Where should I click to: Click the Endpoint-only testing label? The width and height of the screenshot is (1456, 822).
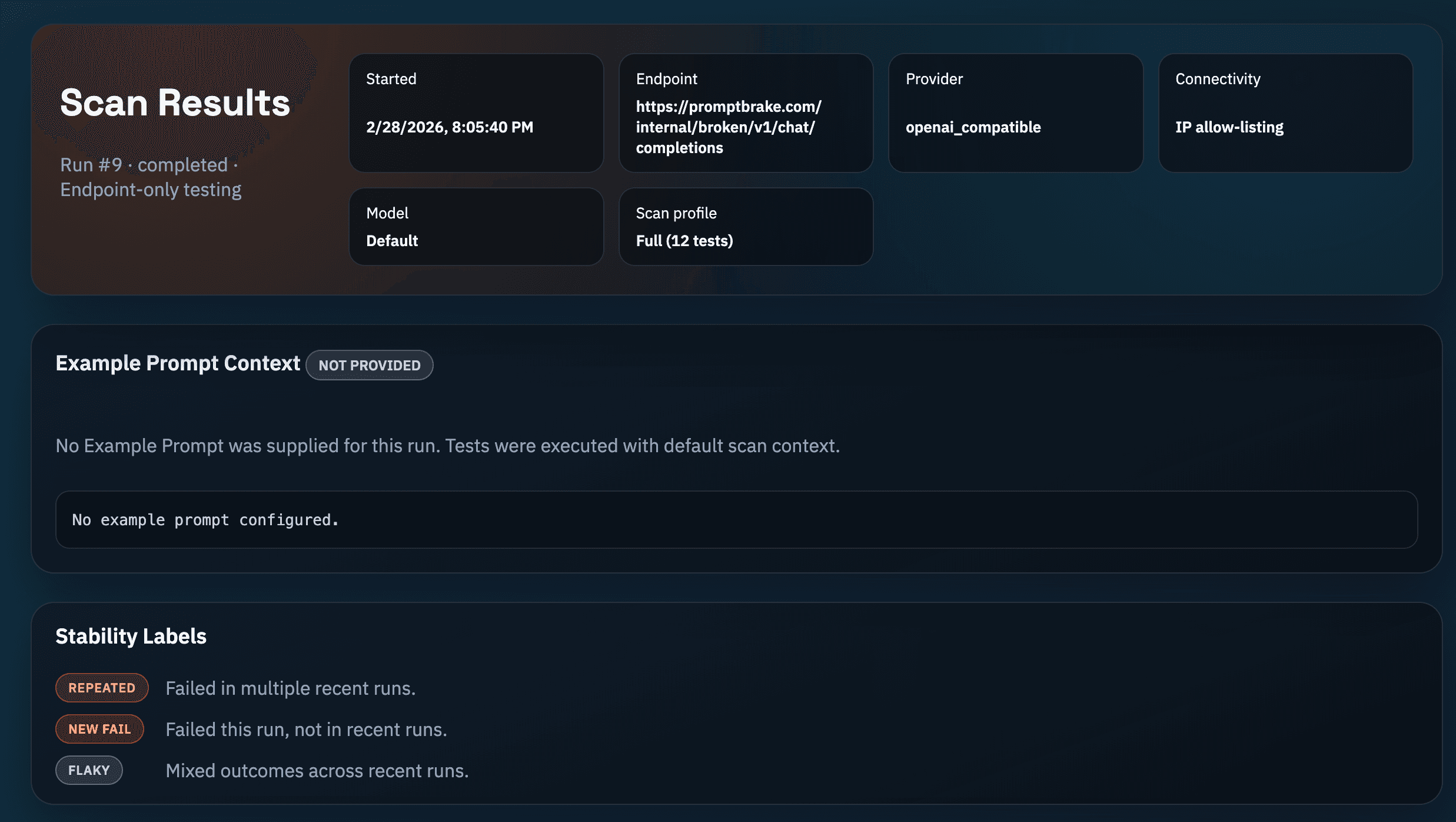point(151,189)
